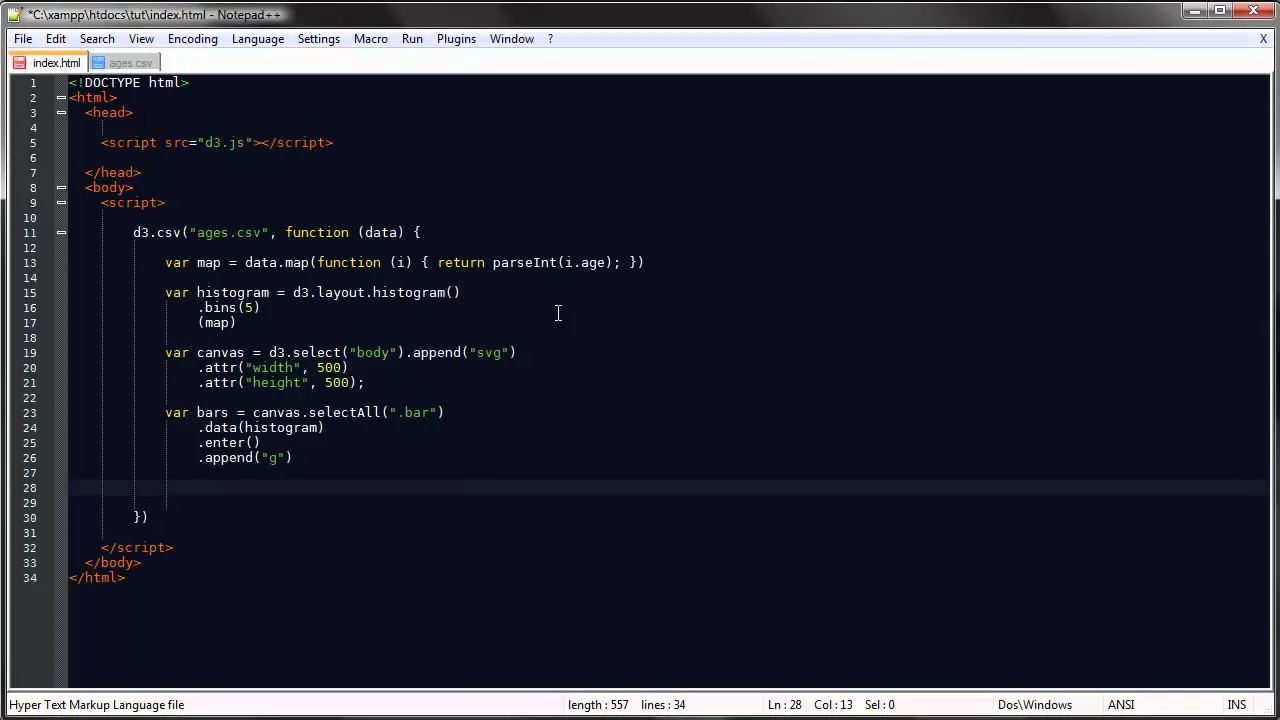
Task: Switch to the index.html tab
Action: (x=48, y=63)
